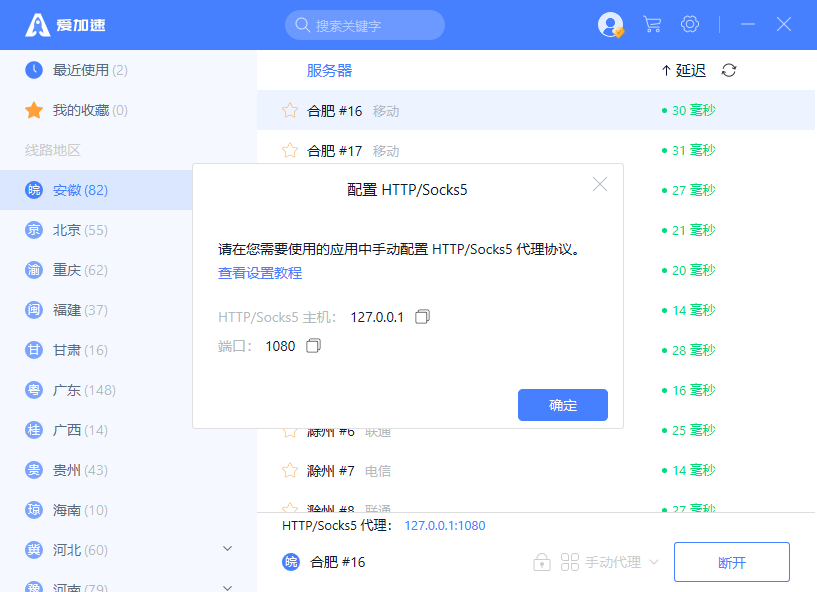Sort servers by 延迟 column
This screenshot has height=592, width=817.
[x=683, y=70]
